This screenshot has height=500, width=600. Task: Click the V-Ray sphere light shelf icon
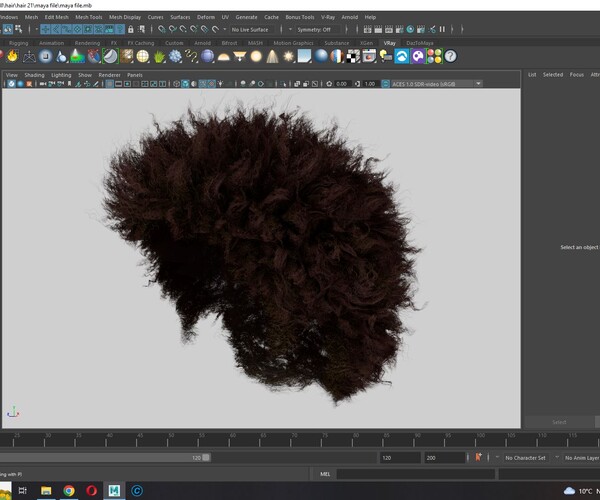pos(256,56)
